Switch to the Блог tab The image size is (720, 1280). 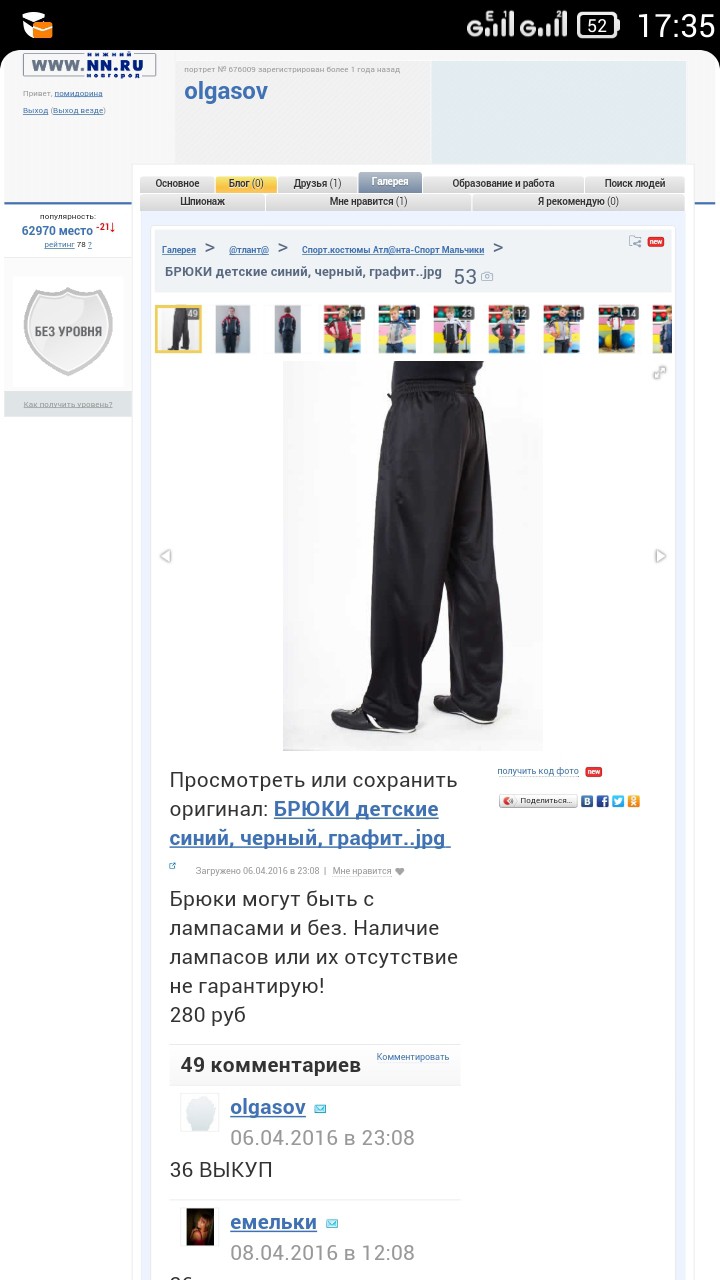246,184
